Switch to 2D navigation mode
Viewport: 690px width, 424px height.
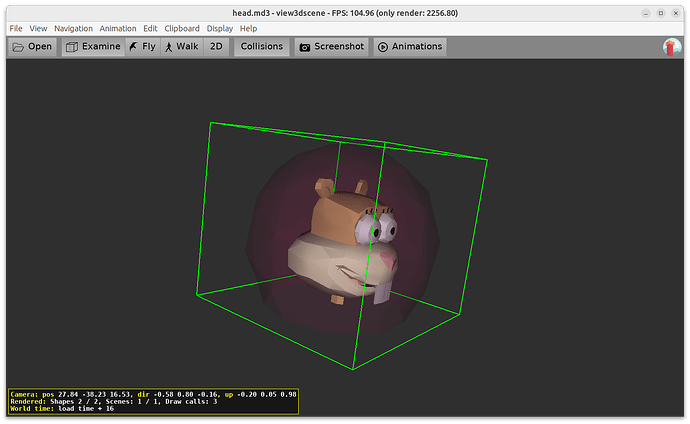216,47
